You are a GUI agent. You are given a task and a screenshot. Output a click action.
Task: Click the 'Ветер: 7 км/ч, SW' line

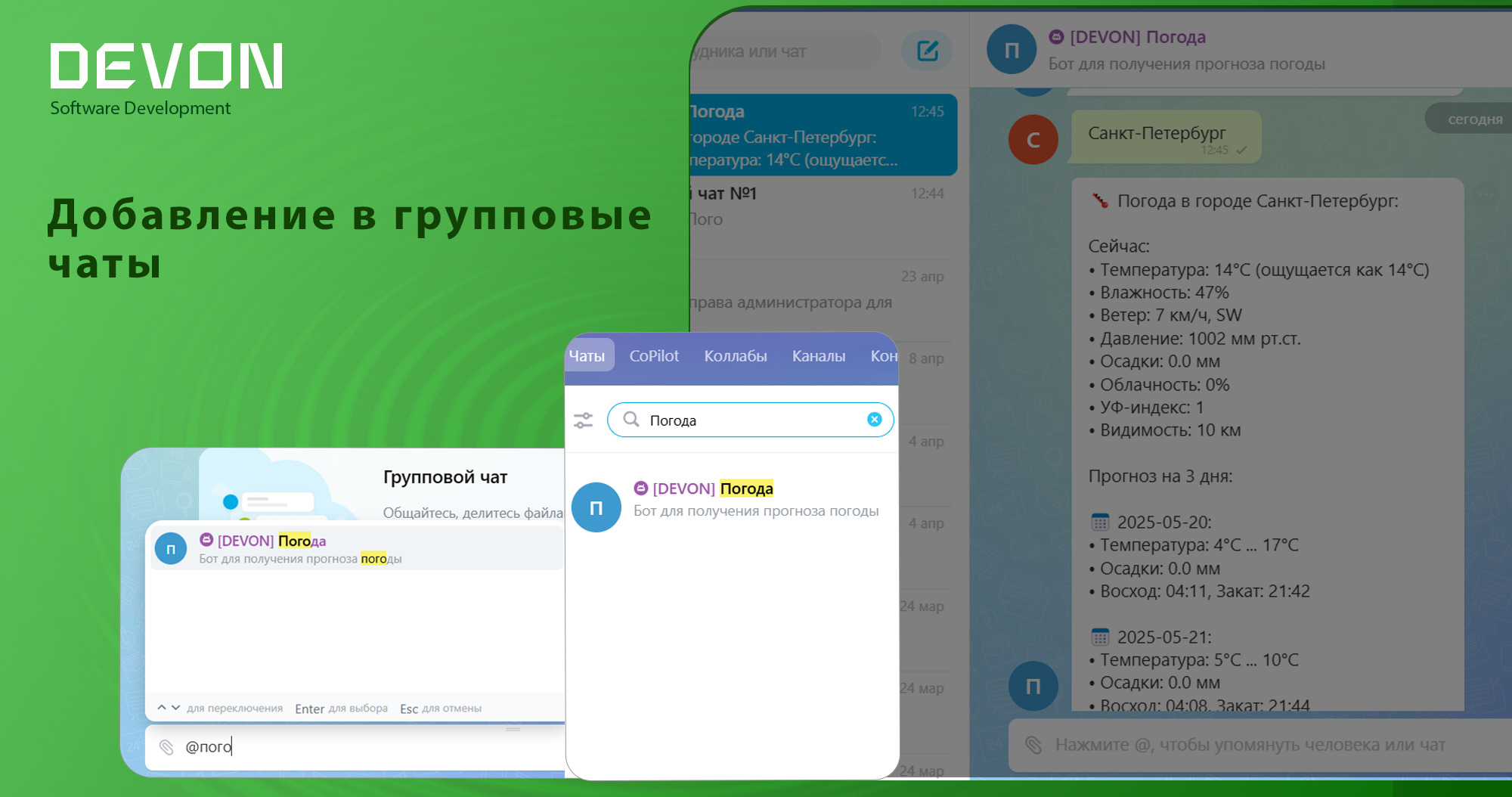(x=1165, y=315)
